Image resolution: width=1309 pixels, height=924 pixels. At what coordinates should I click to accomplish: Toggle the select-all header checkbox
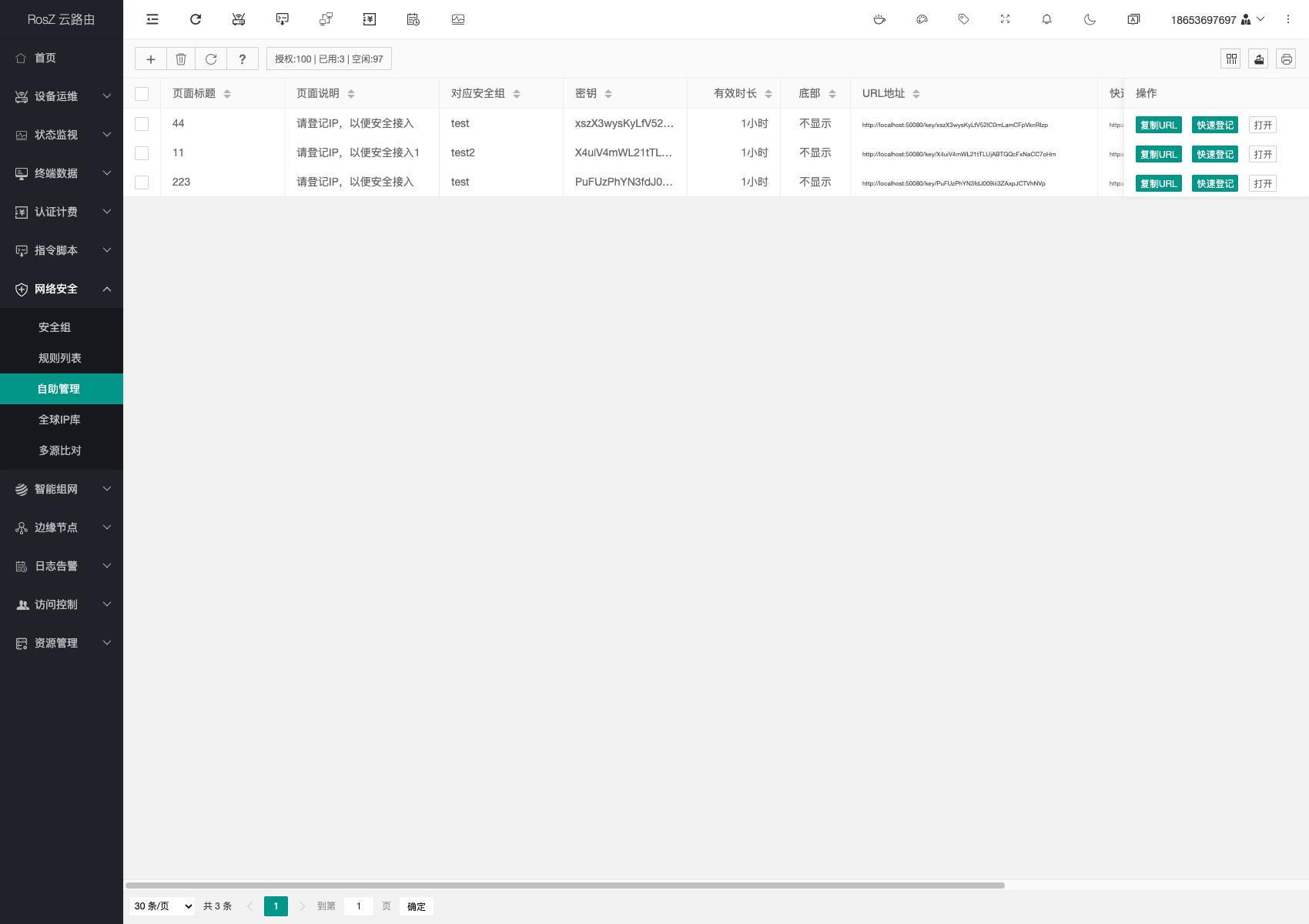(142, 94)
